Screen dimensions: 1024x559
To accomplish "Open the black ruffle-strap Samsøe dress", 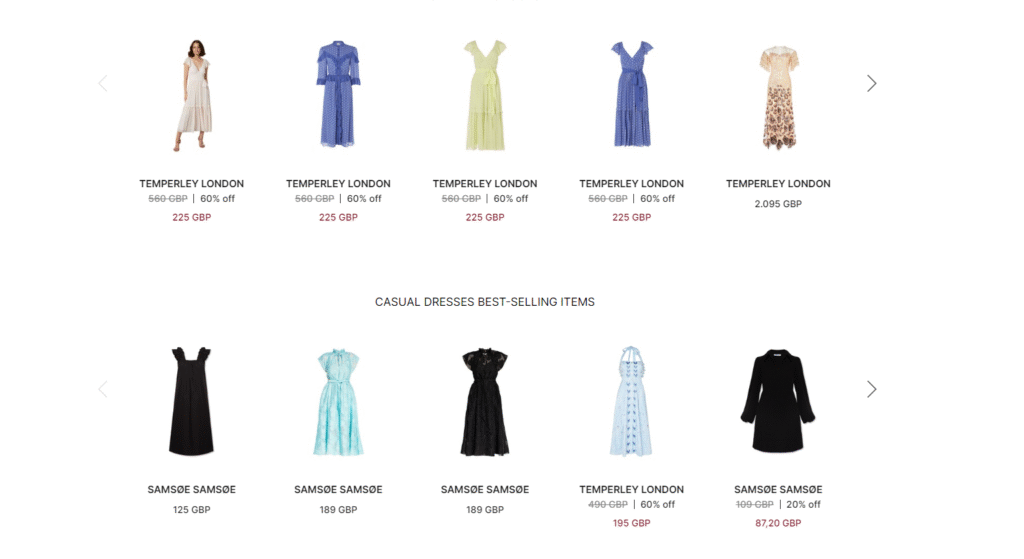I will (x=191, y=401).
